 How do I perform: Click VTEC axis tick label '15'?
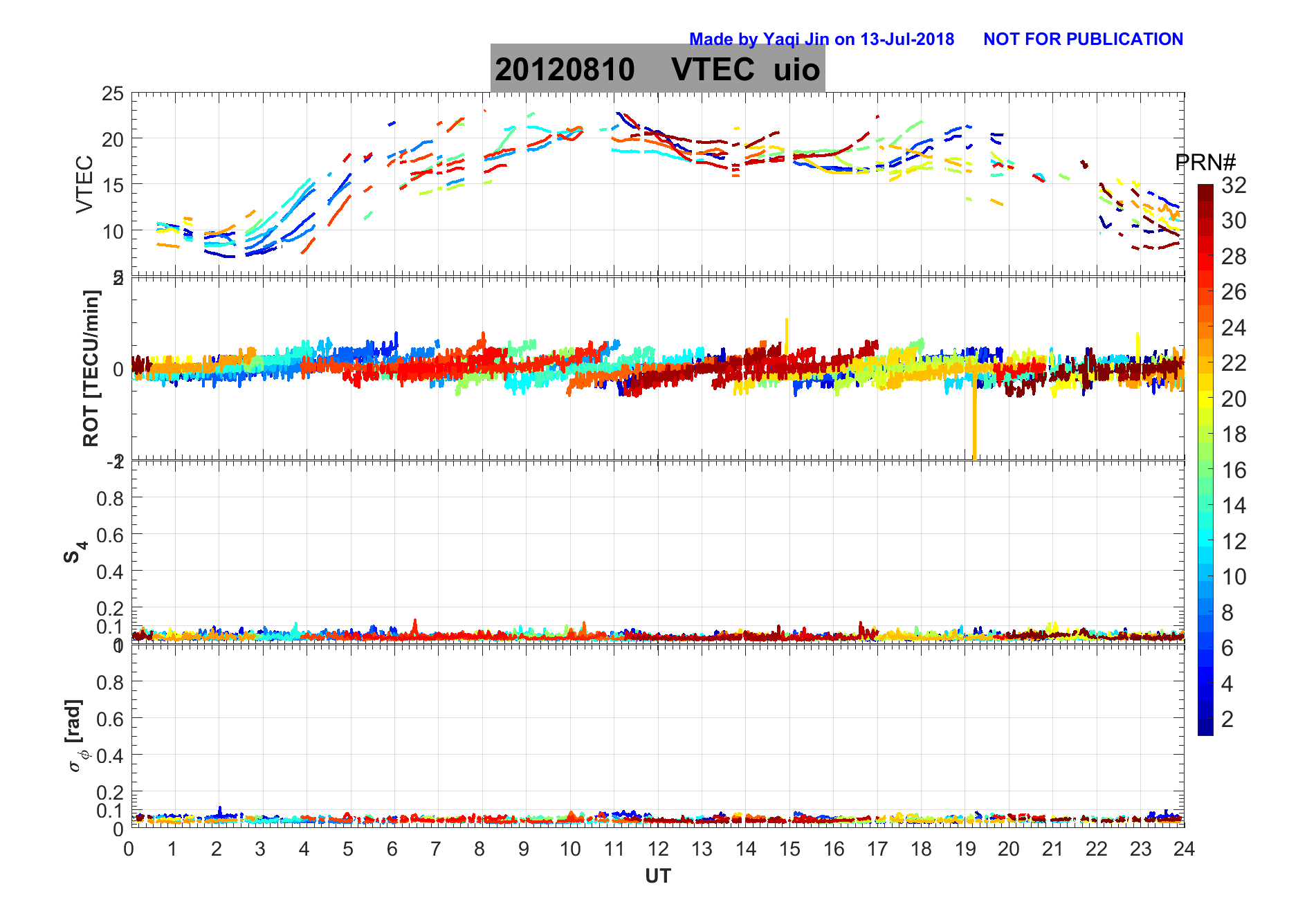(113, 185)
